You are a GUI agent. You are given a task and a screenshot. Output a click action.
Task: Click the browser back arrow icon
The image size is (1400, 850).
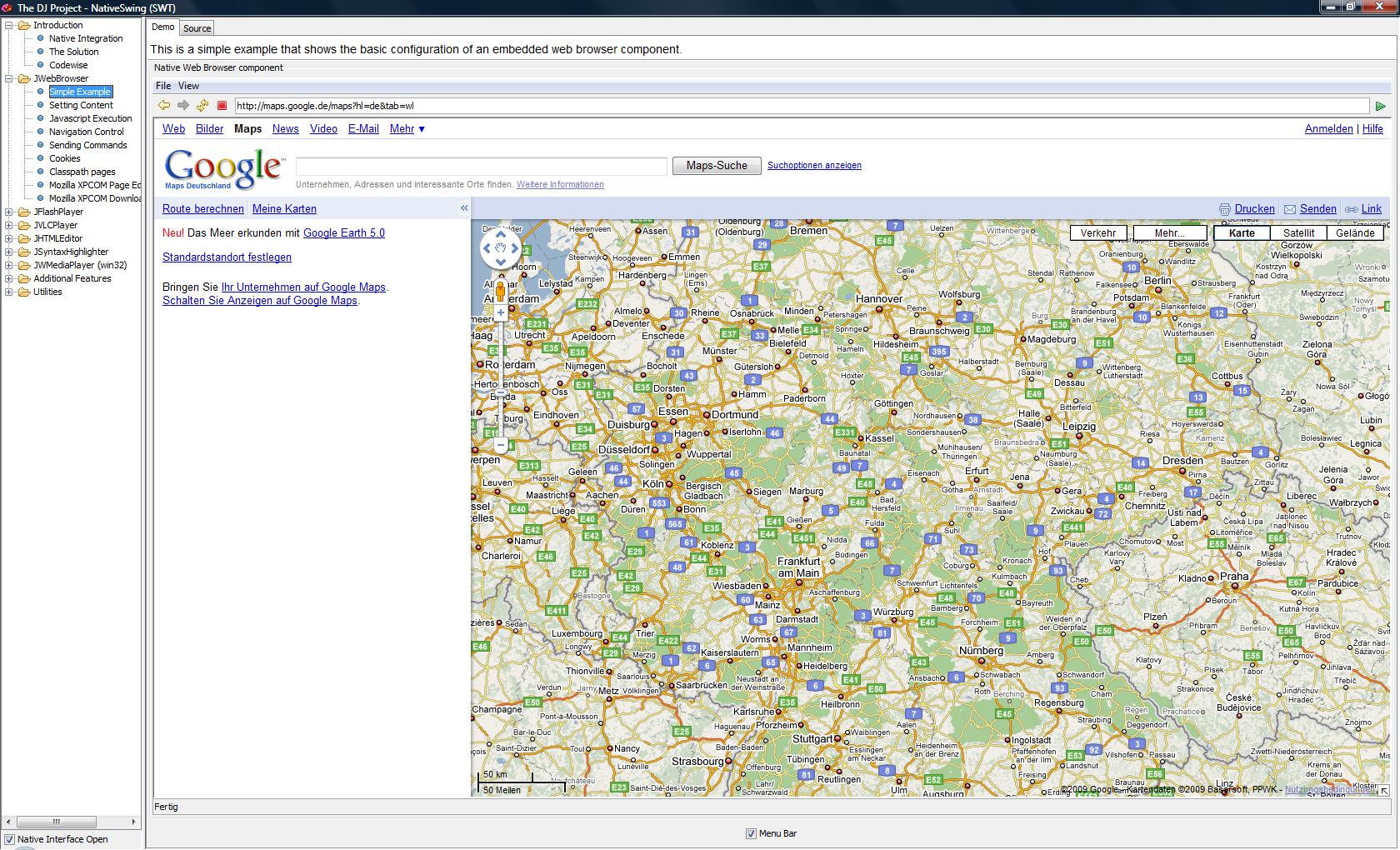coord(164,106)
